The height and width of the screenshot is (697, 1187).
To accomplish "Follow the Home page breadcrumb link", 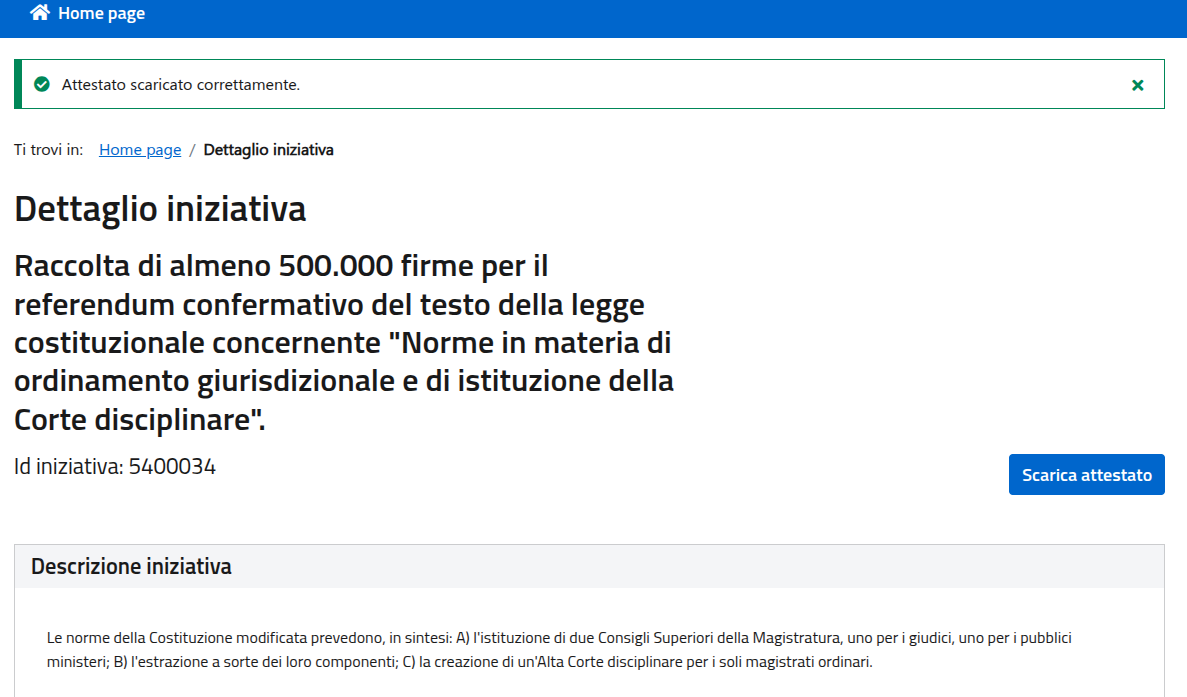I will pos(140,150).
